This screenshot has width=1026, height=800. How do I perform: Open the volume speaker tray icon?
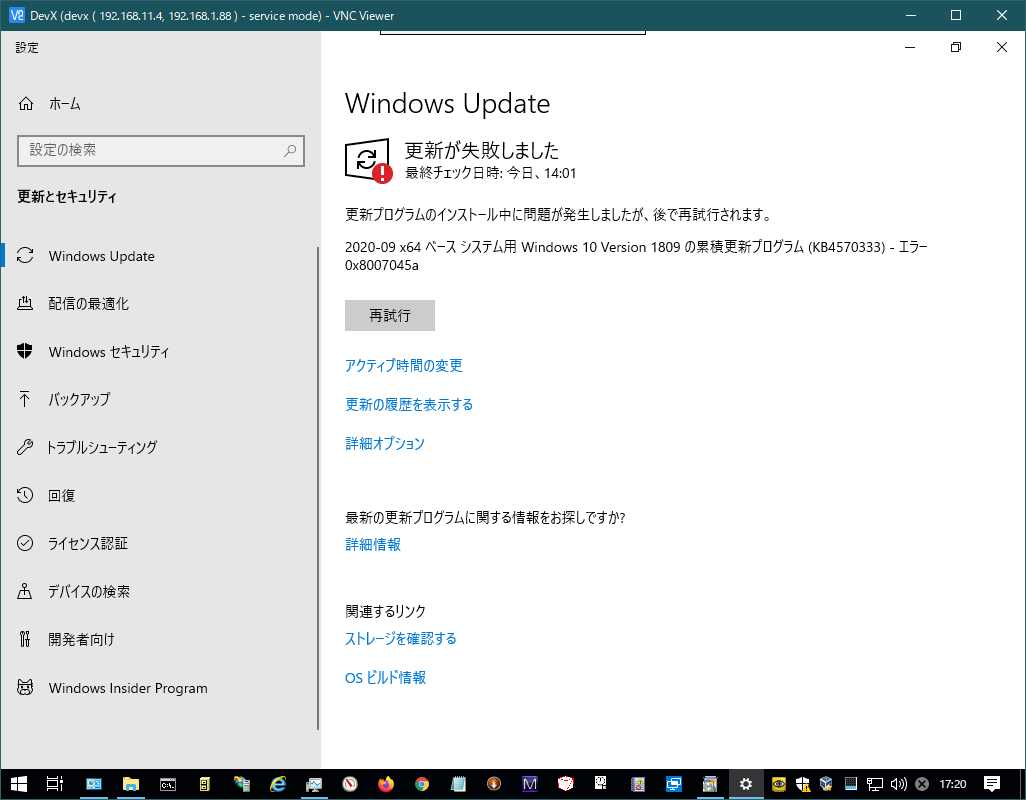pyautogui.click(x=898, y=784)
